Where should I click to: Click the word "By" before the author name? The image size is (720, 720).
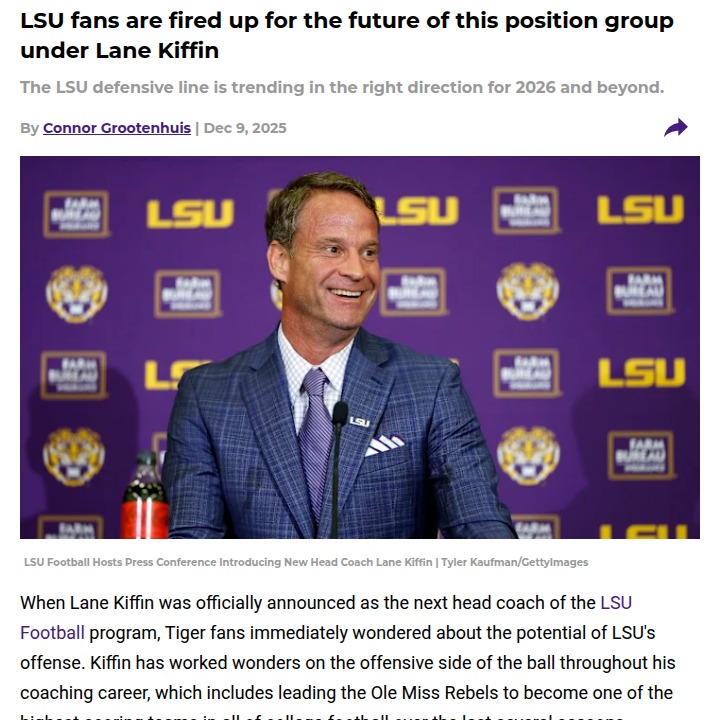[x=29, y=128]
